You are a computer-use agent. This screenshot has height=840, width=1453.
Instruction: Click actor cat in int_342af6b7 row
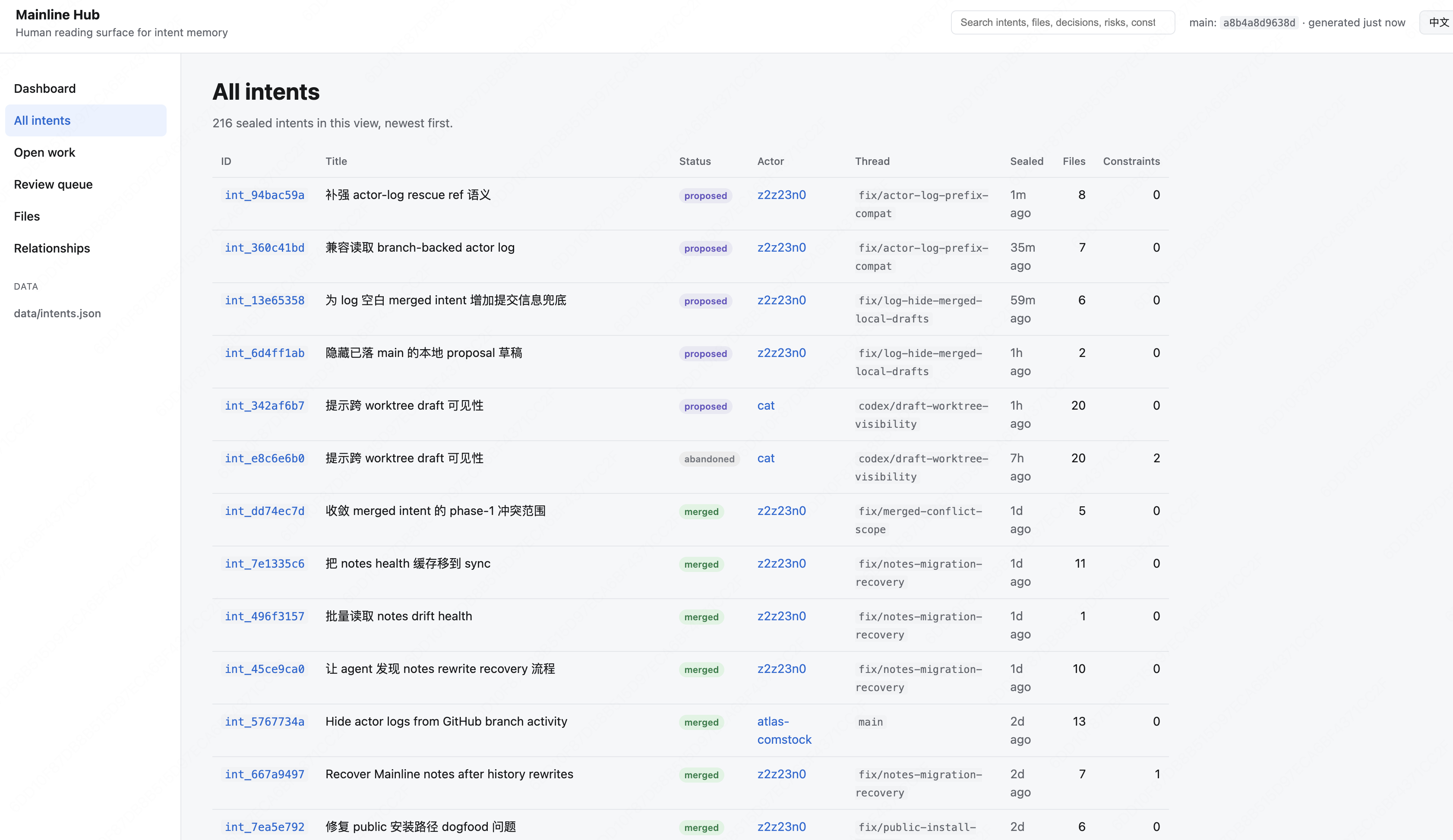click(766, 406)
